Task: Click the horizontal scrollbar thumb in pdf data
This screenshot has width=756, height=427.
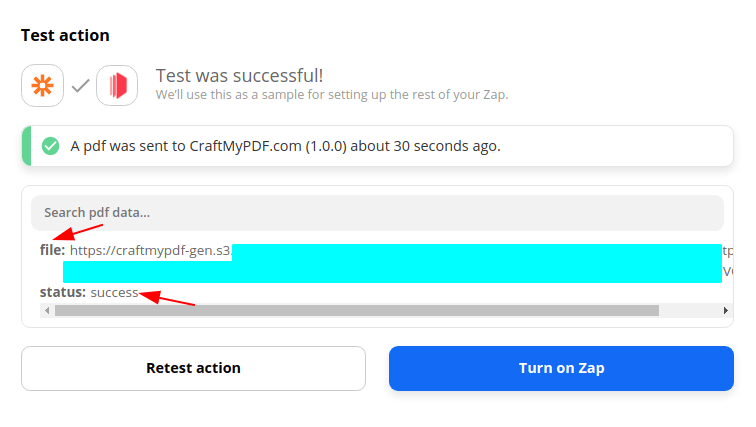Action: (357, 310)
